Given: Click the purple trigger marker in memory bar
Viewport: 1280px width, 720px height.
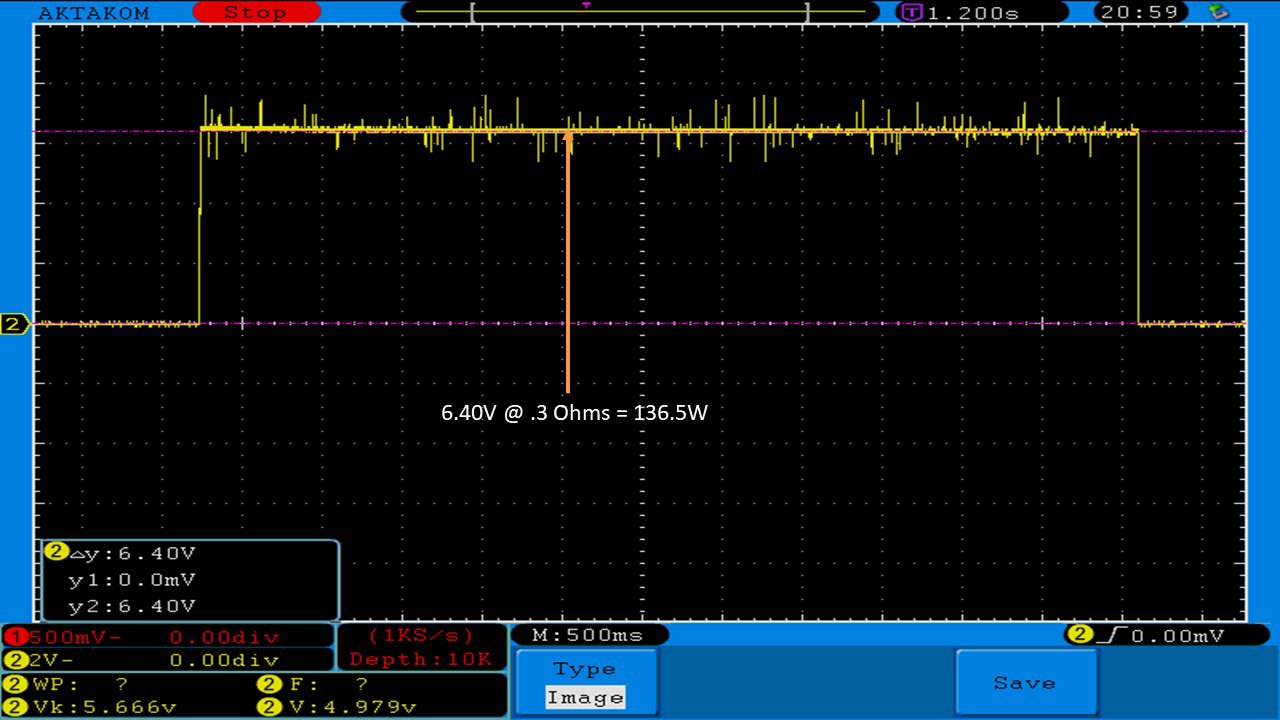Looking at the screenshot, I should (x=585, y=5).
